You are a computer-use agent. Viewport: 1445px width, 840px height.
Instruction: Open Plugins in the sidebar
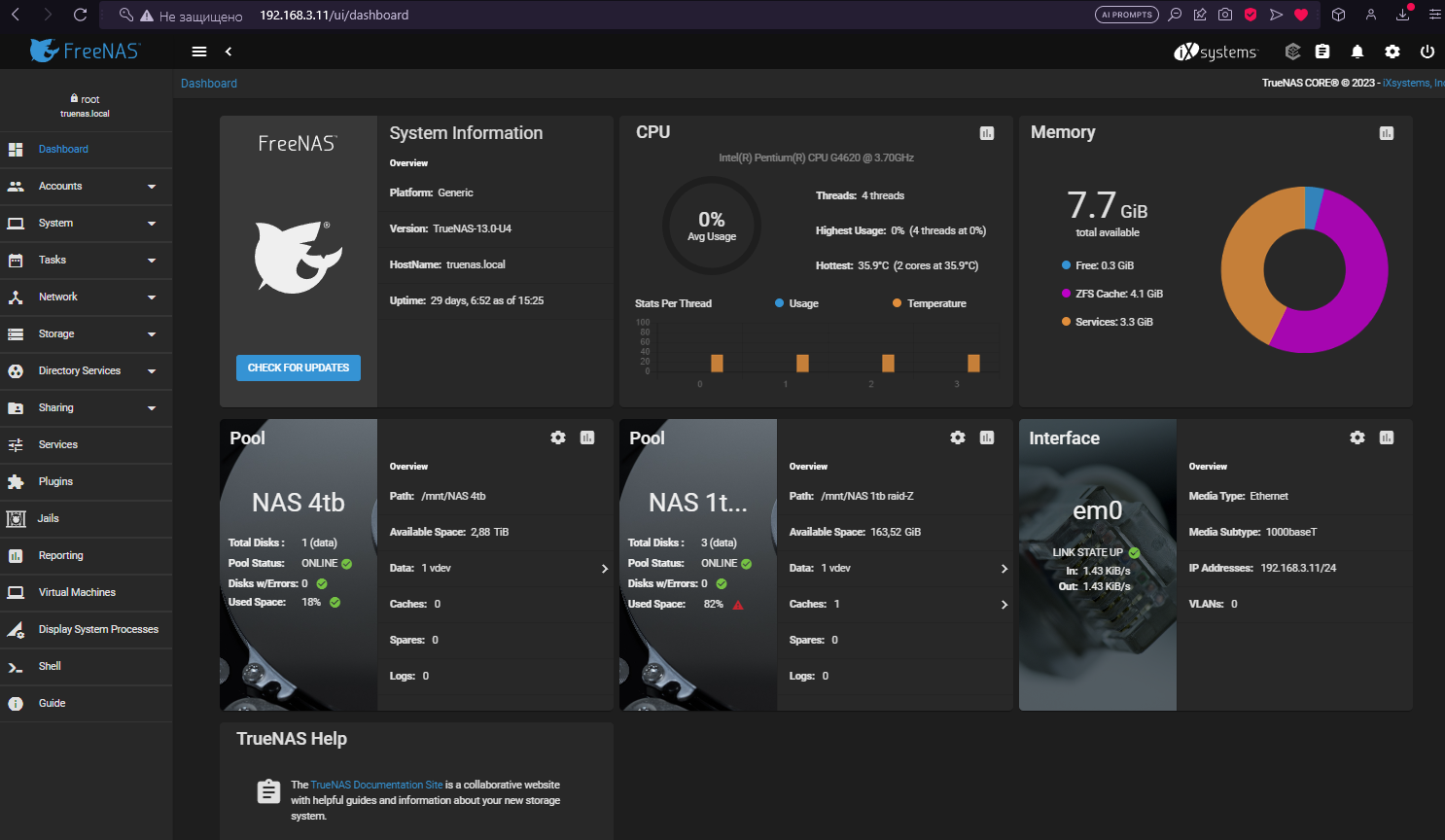coord(87,482)
